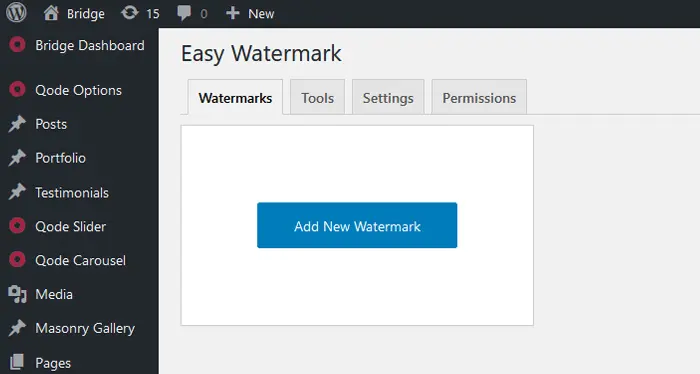Select the Watermarks tab
The image size is (700, 374).
click(x=235, y=97)
